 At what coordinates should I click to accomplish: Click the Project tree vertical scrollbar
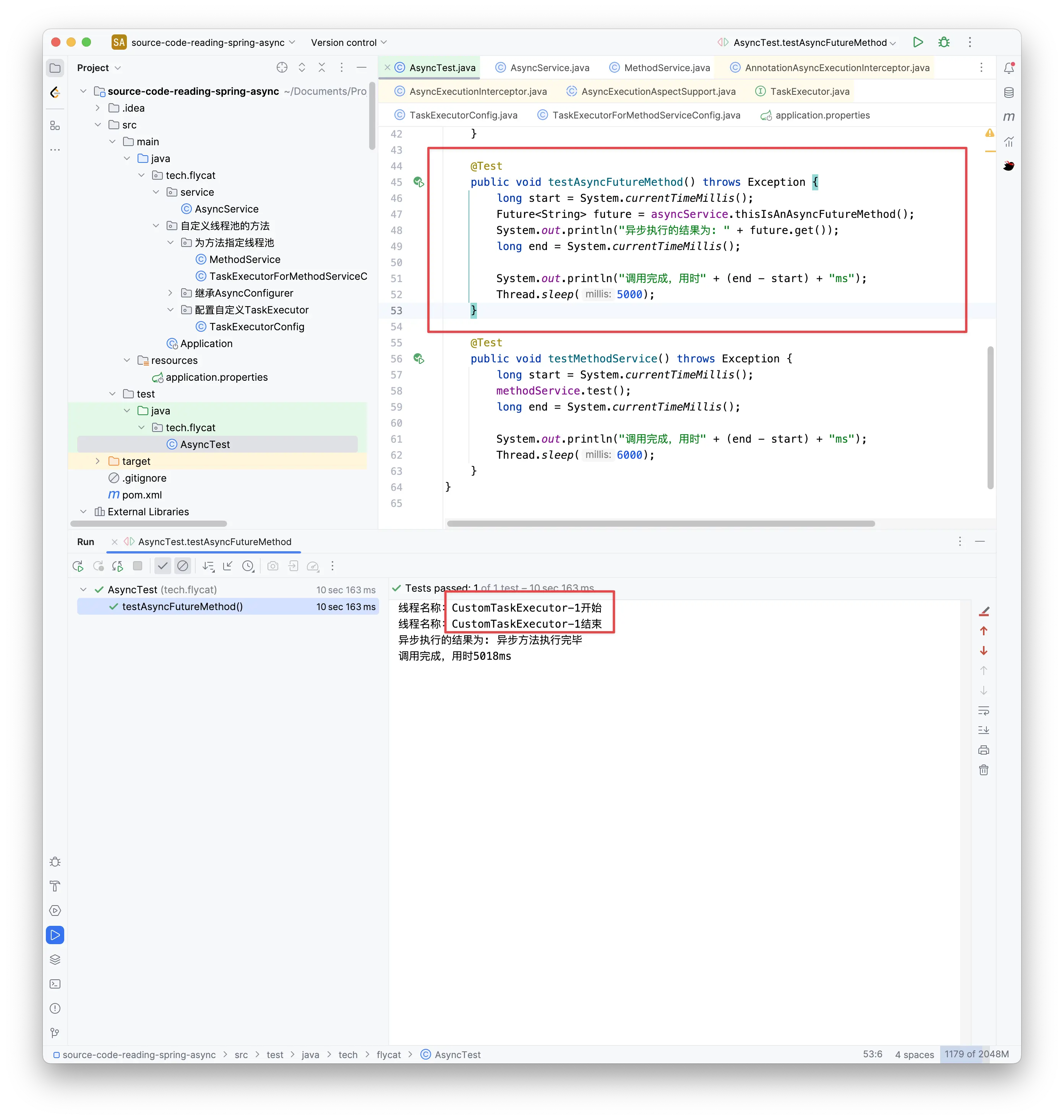coord(372,116)
